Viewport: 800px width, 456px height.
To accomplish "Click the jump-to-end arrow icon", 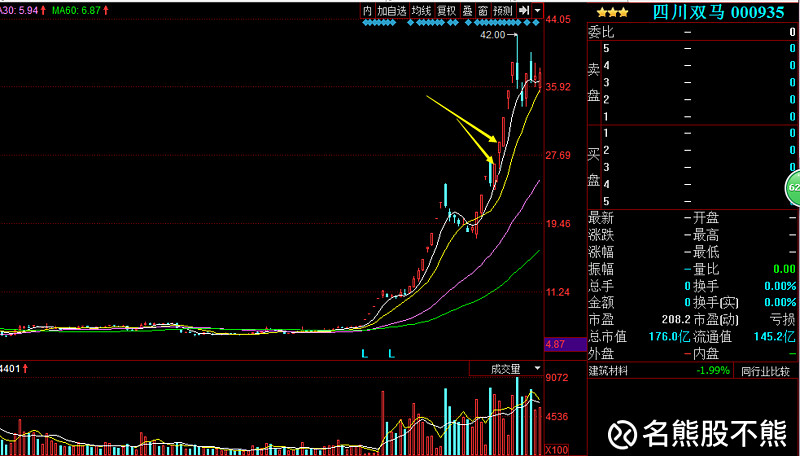I will 523,11.
